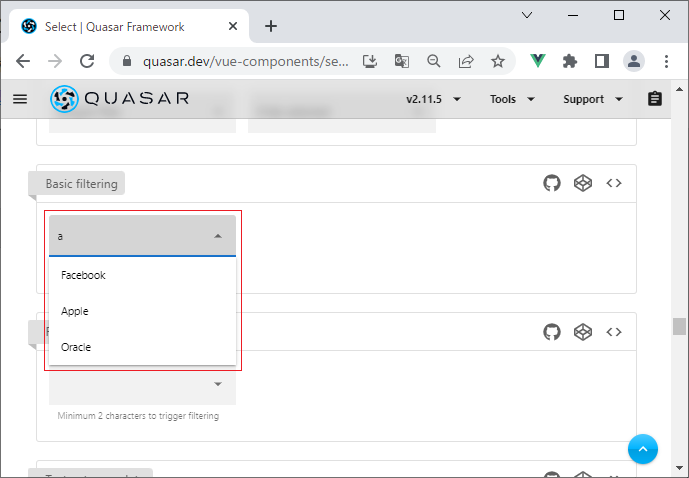View source code of Basic filtering
The width and height of the screenshot is (689, 478).
pos(614,183)
